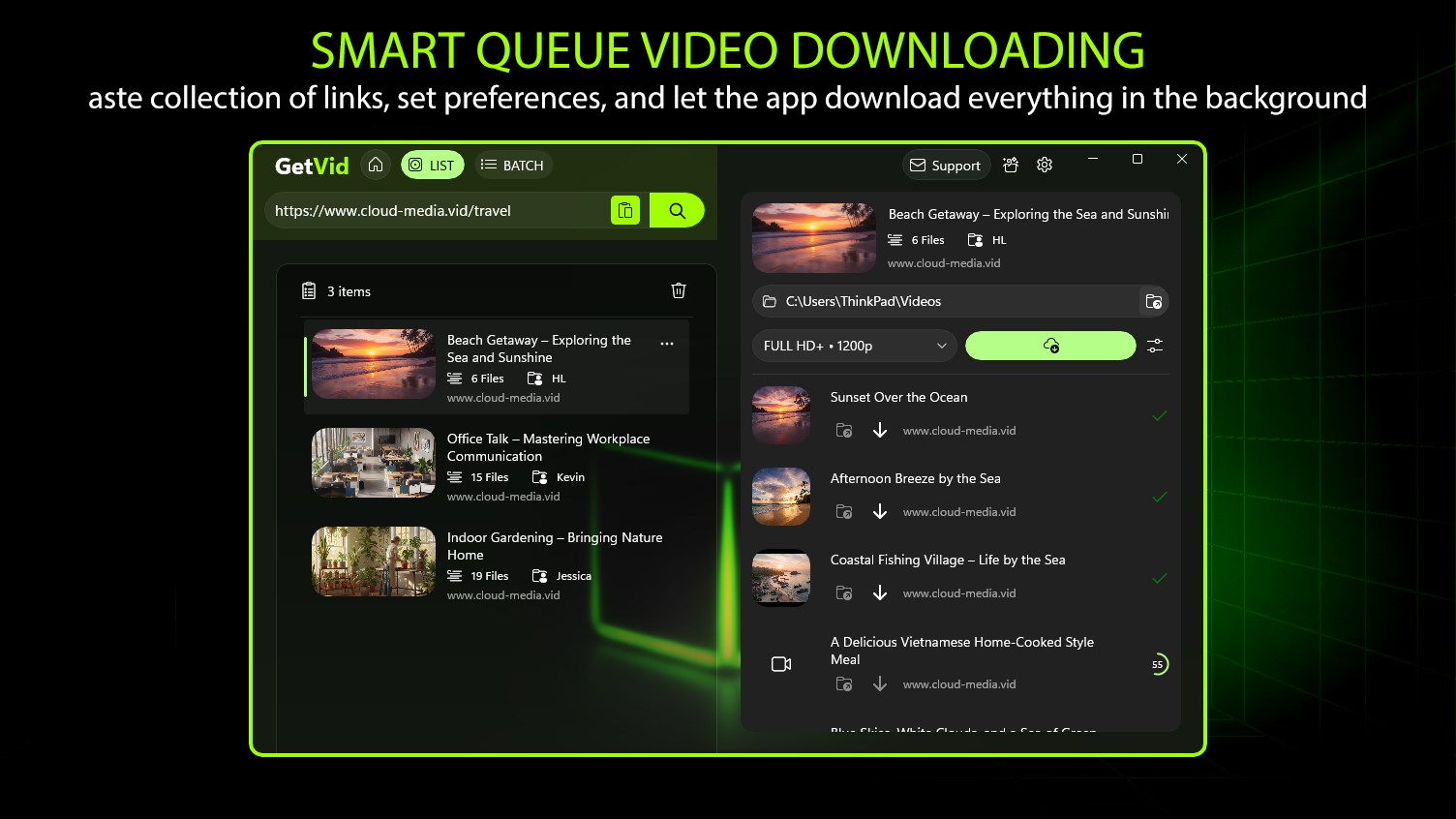Screen dimensions: 1456x819
Task: Click the 55 percent progress indicator
Action: pyautogui.click(x=1158, y=664)
